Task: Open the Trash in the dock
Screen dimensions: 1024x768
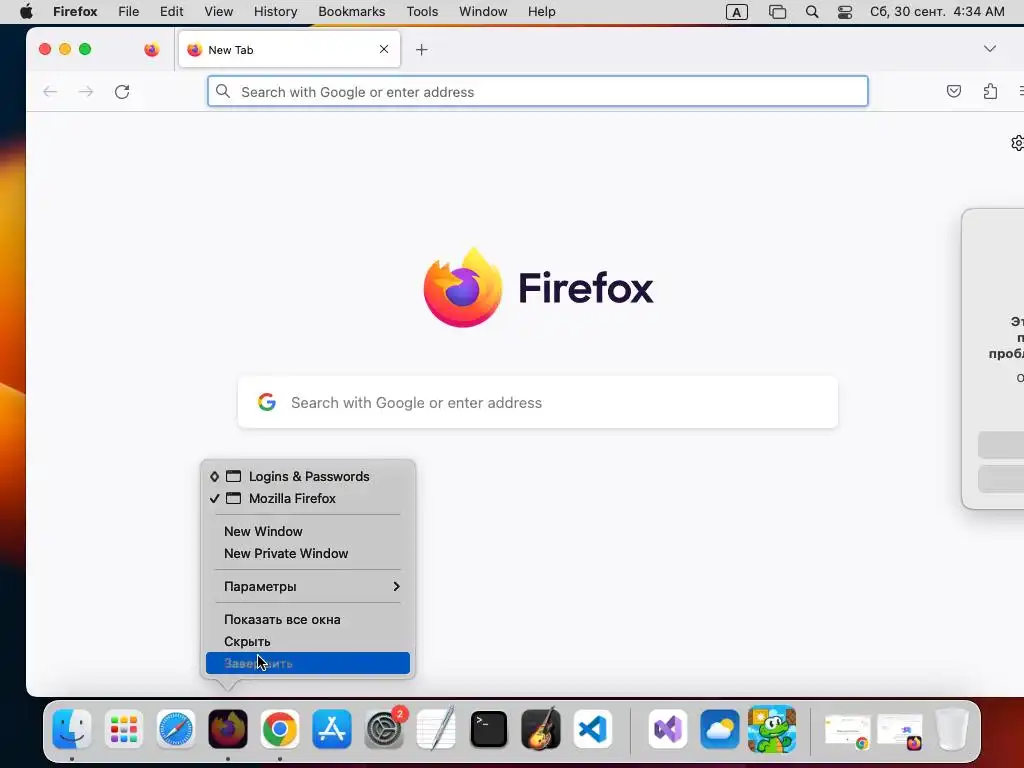Action: (952, 729)
